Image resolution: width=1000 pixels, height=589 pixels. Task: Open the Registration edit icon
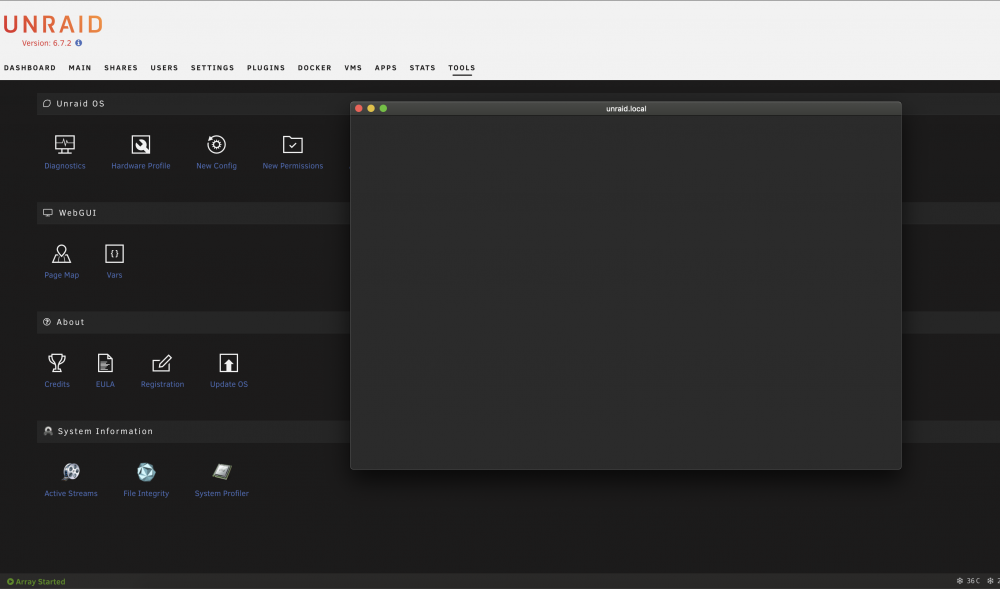click(x=162, y=363)
